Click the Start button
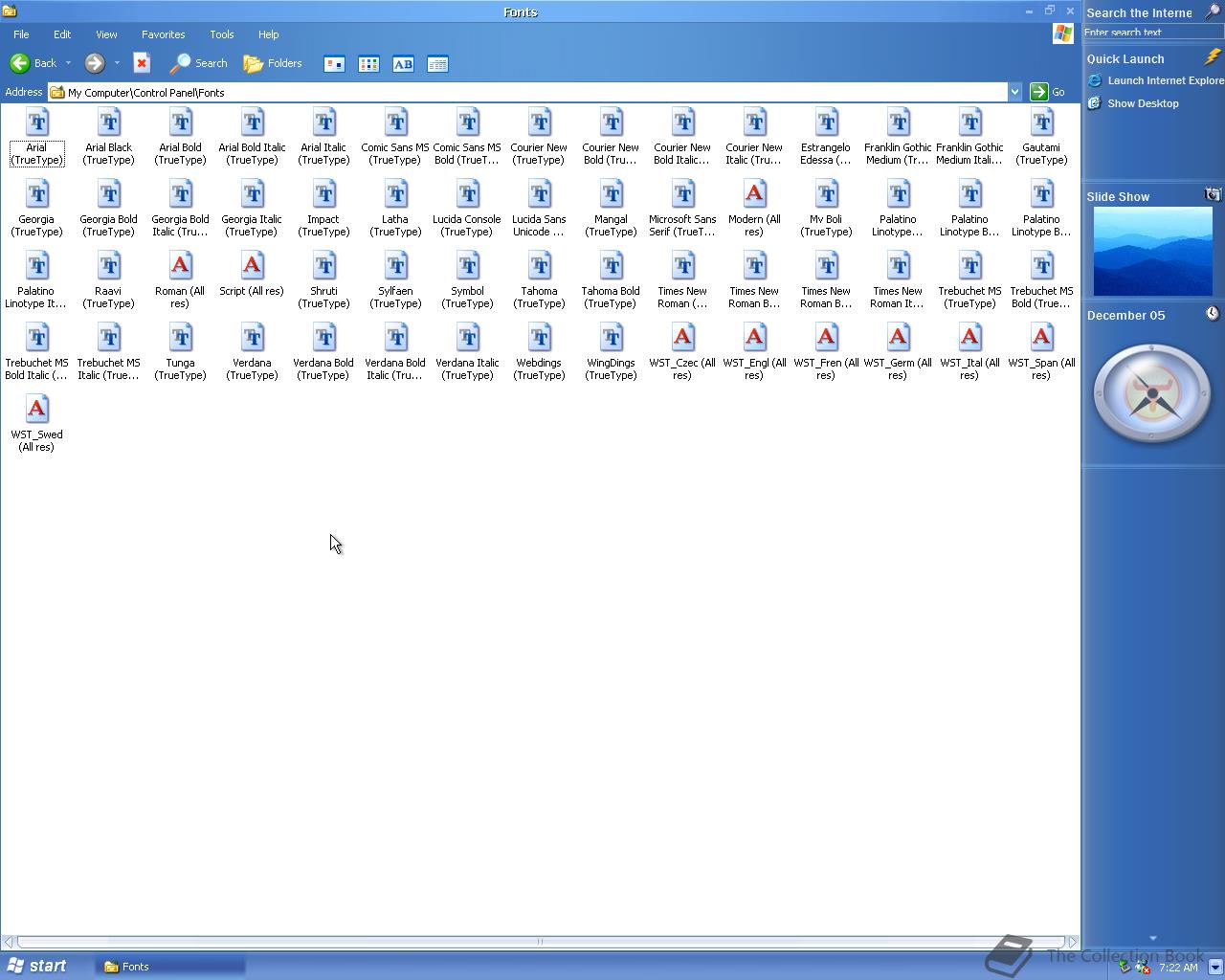 pos(38,966)
